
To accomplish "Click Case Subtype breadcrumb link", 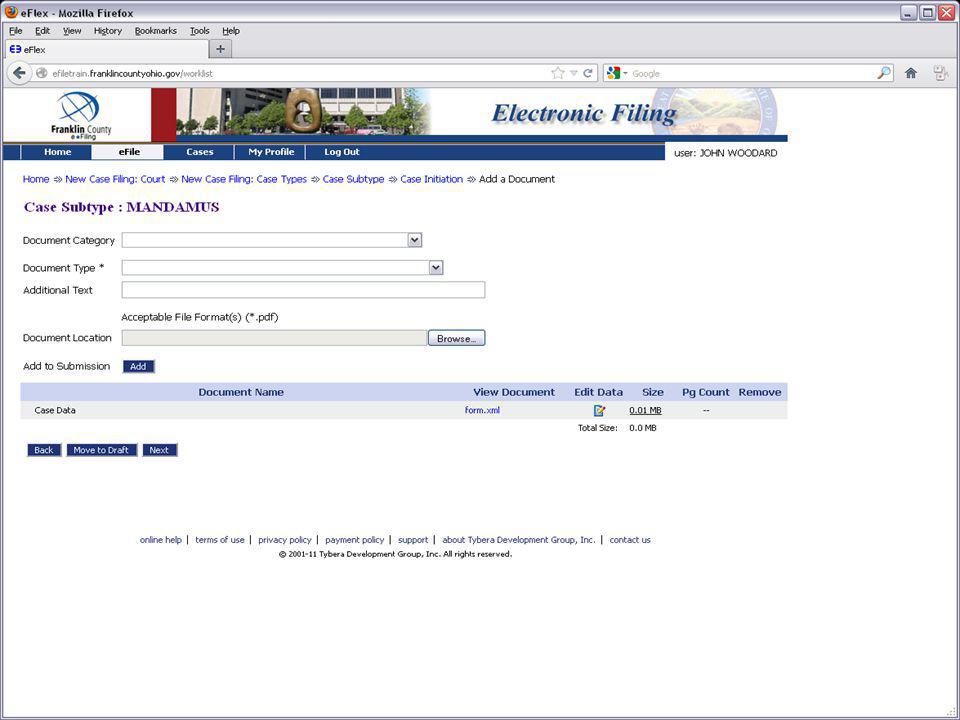I will tap(353, 179).
